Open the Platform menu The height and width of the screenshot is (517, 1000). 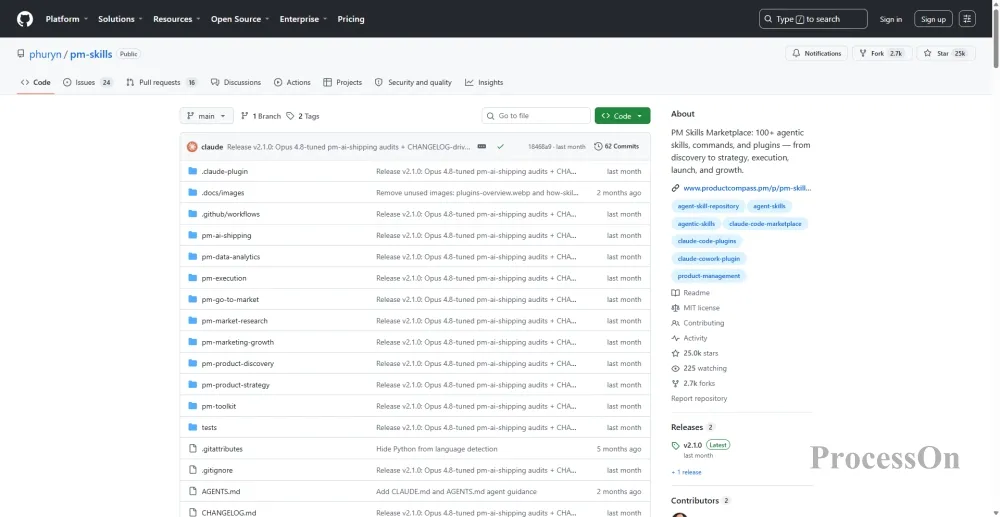click(x=66, y=19)
